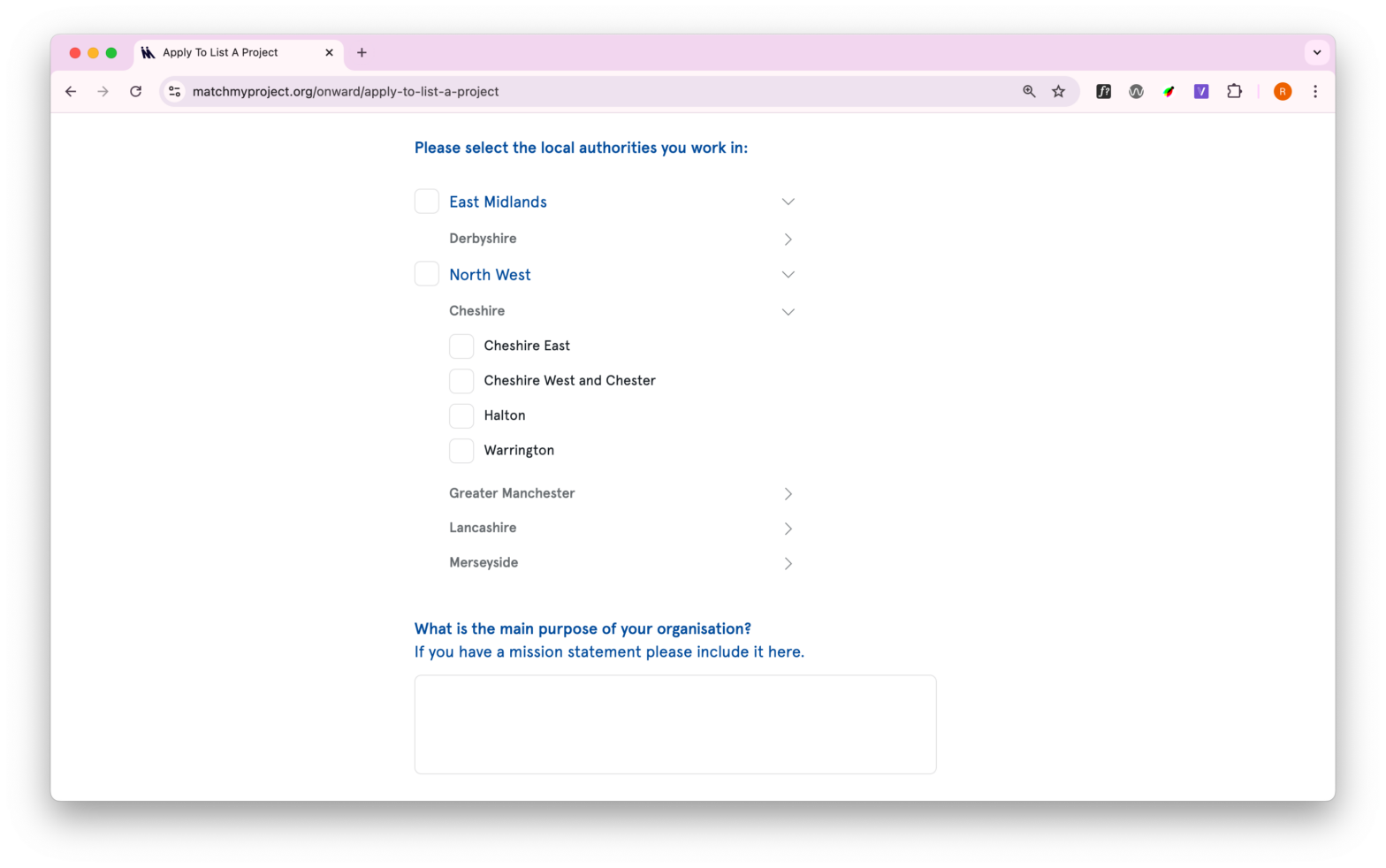The width and height of the screenshot is (1386, 868).
Task: Check the East Midlands checkbox
Action: pos(426,201)
